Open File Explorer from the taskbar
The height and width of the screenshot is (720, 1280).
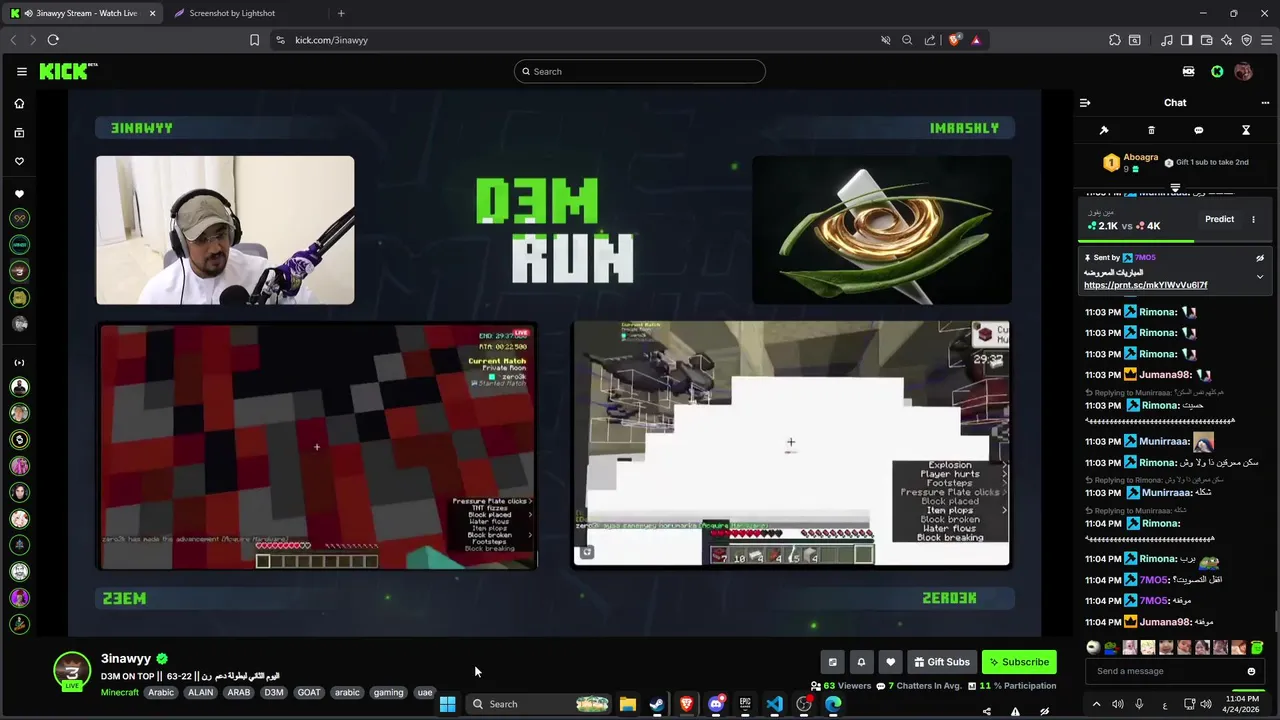627,704
